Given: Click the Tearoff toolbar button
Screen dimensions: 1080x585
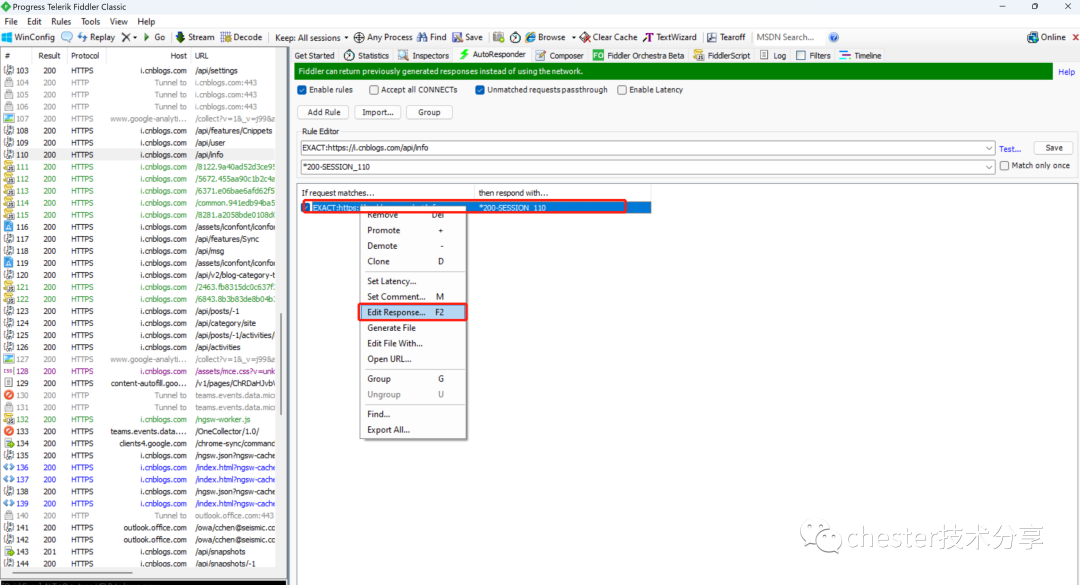Looking at the screenshot, I should (726, 37).
